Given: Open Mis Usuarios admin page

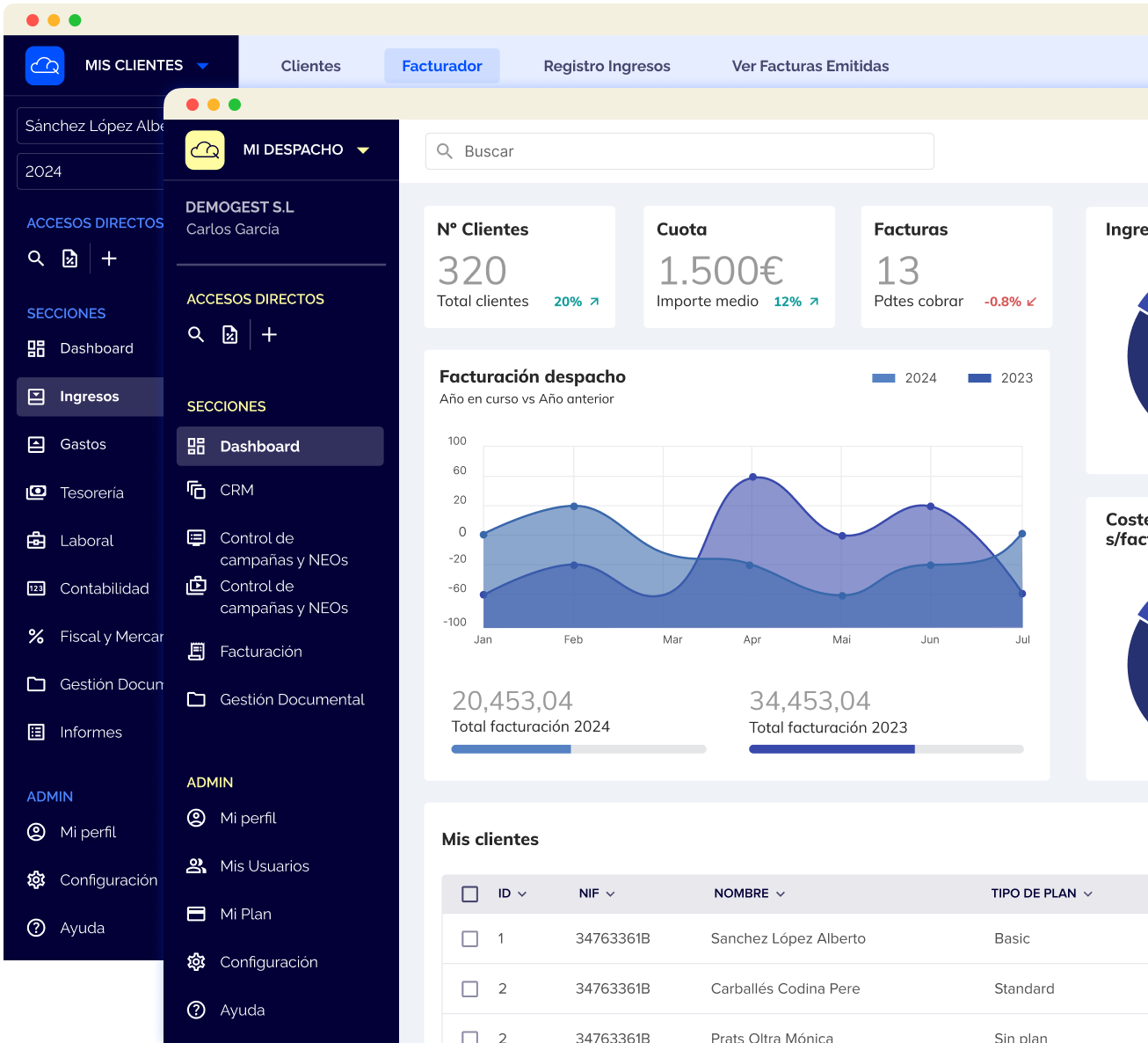Looking at the screenshot, I should click(x=265, y=866).
